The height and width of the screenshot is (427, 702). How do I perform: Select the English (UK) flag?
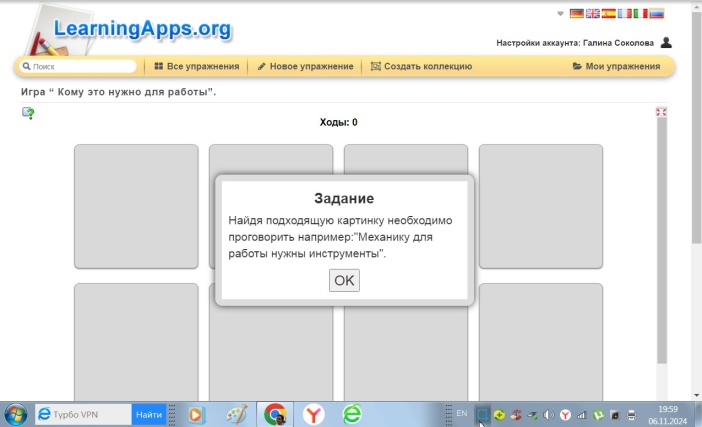pos(593,14)
